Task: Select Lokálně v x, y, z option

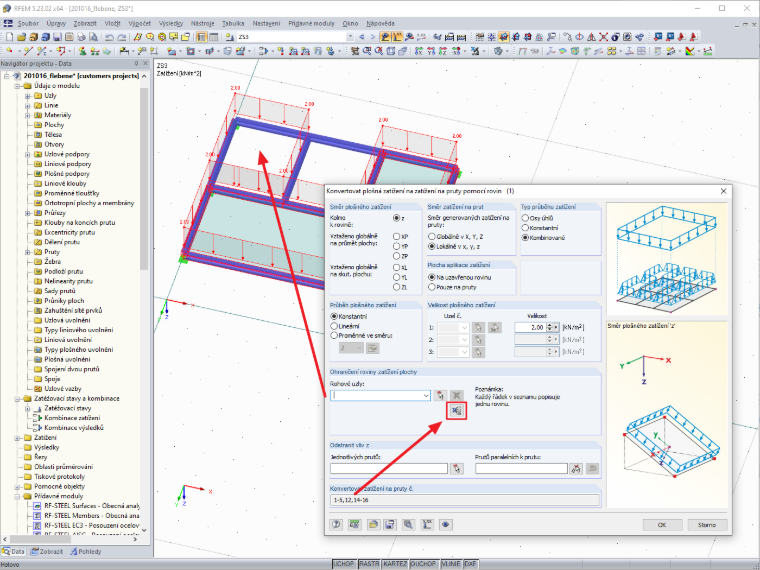Action: click(431, 246)
